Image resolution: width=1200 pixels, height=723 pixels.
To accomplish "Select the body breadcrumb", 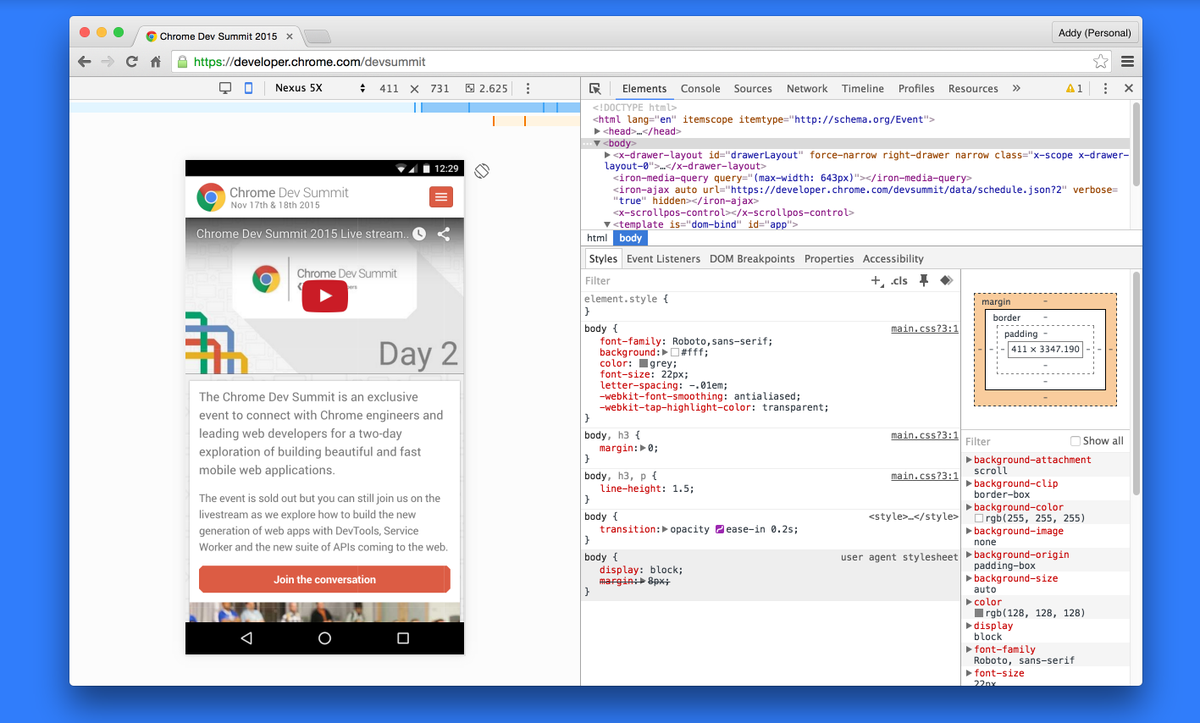I will [630, 238].
